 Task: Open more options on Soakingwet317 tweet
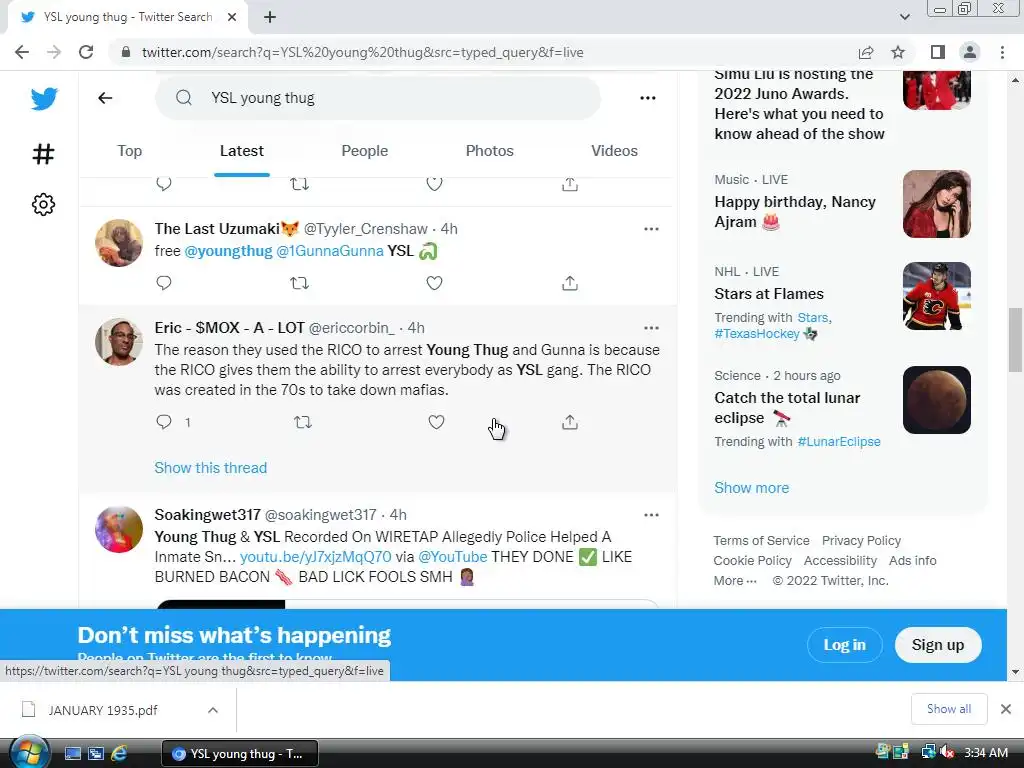point(651,515)
